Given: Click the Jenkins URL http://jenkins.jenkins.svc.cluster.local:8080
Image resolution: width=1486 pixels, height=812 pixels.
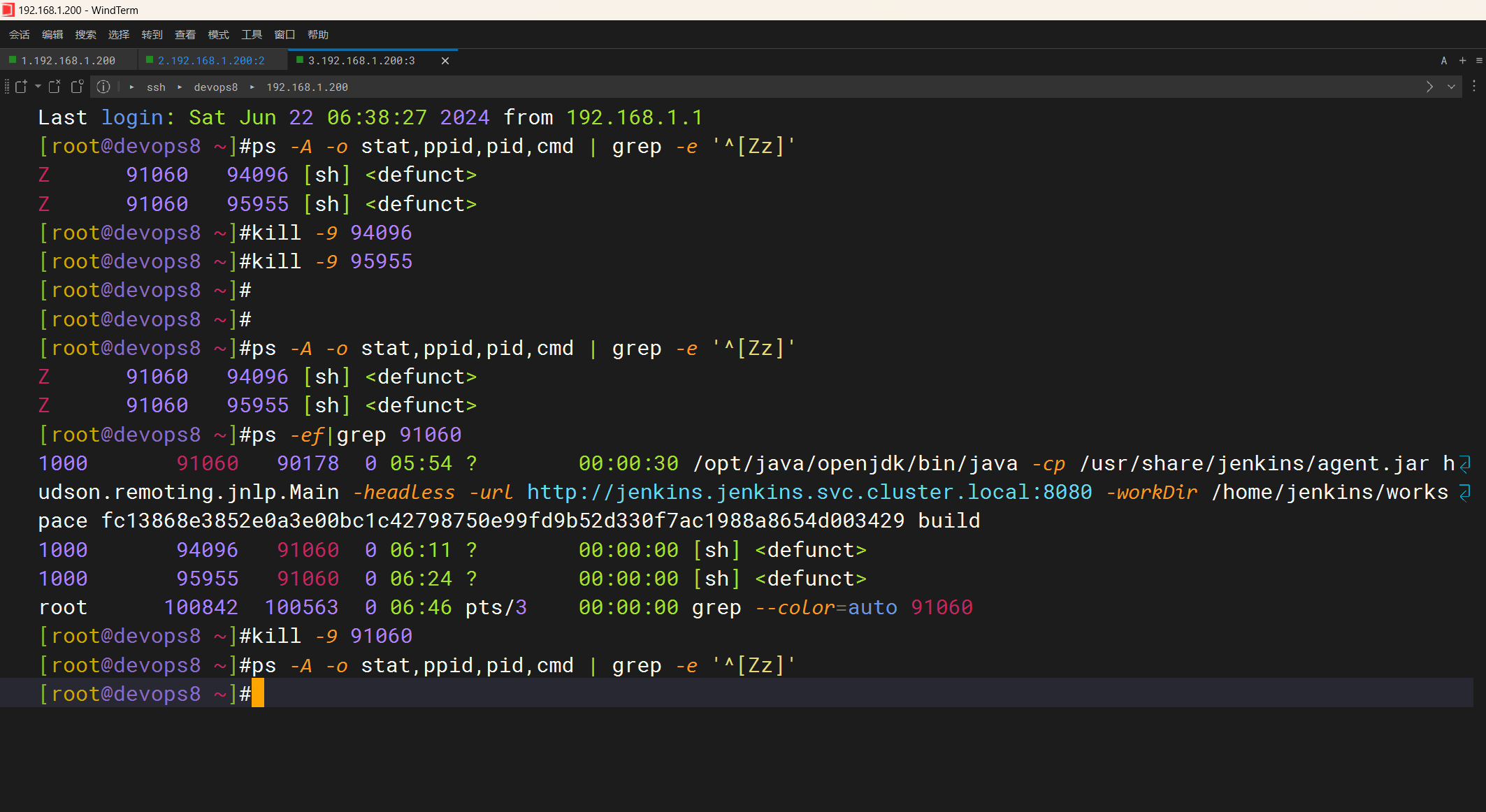Looking at the screenshot, I should [809, 492].
